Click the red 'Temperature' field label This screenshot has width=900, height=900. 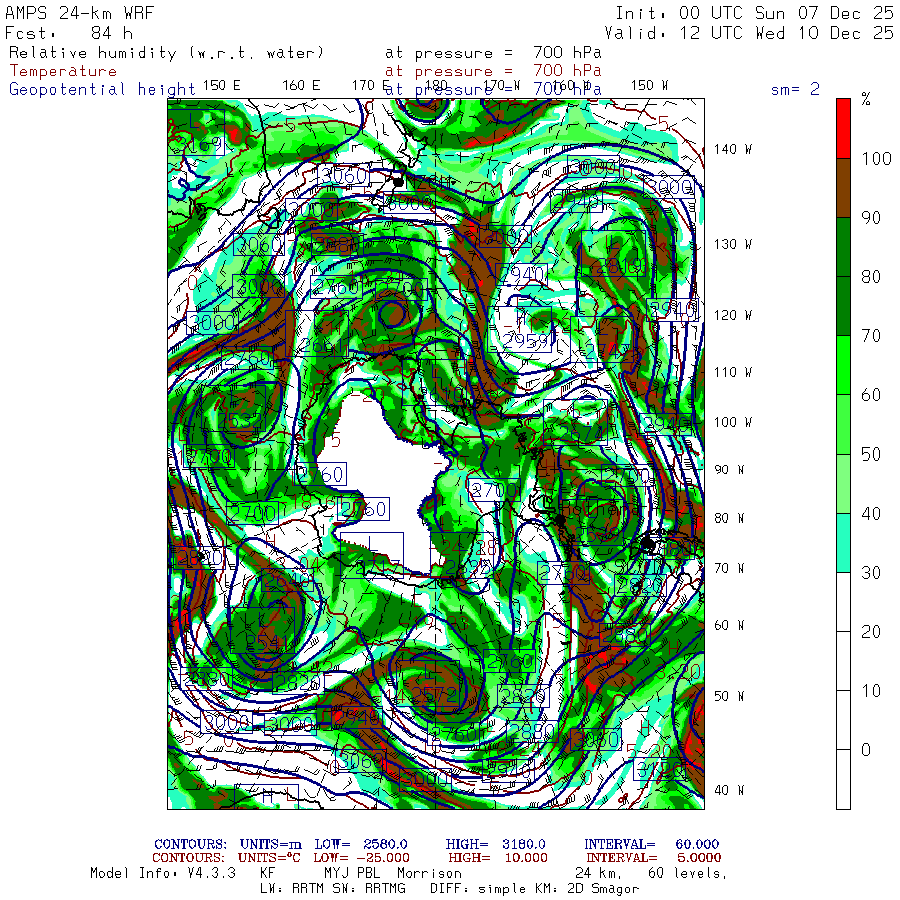[x=63, y=71]
